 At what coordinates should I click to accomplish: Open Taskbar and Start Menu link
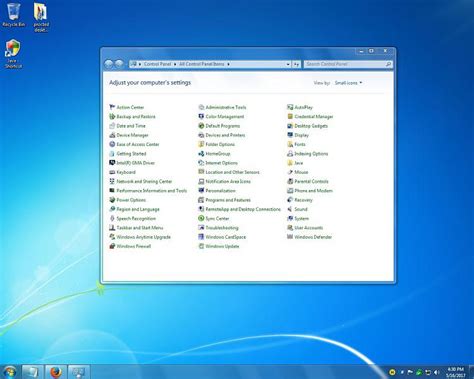[140, 228]
